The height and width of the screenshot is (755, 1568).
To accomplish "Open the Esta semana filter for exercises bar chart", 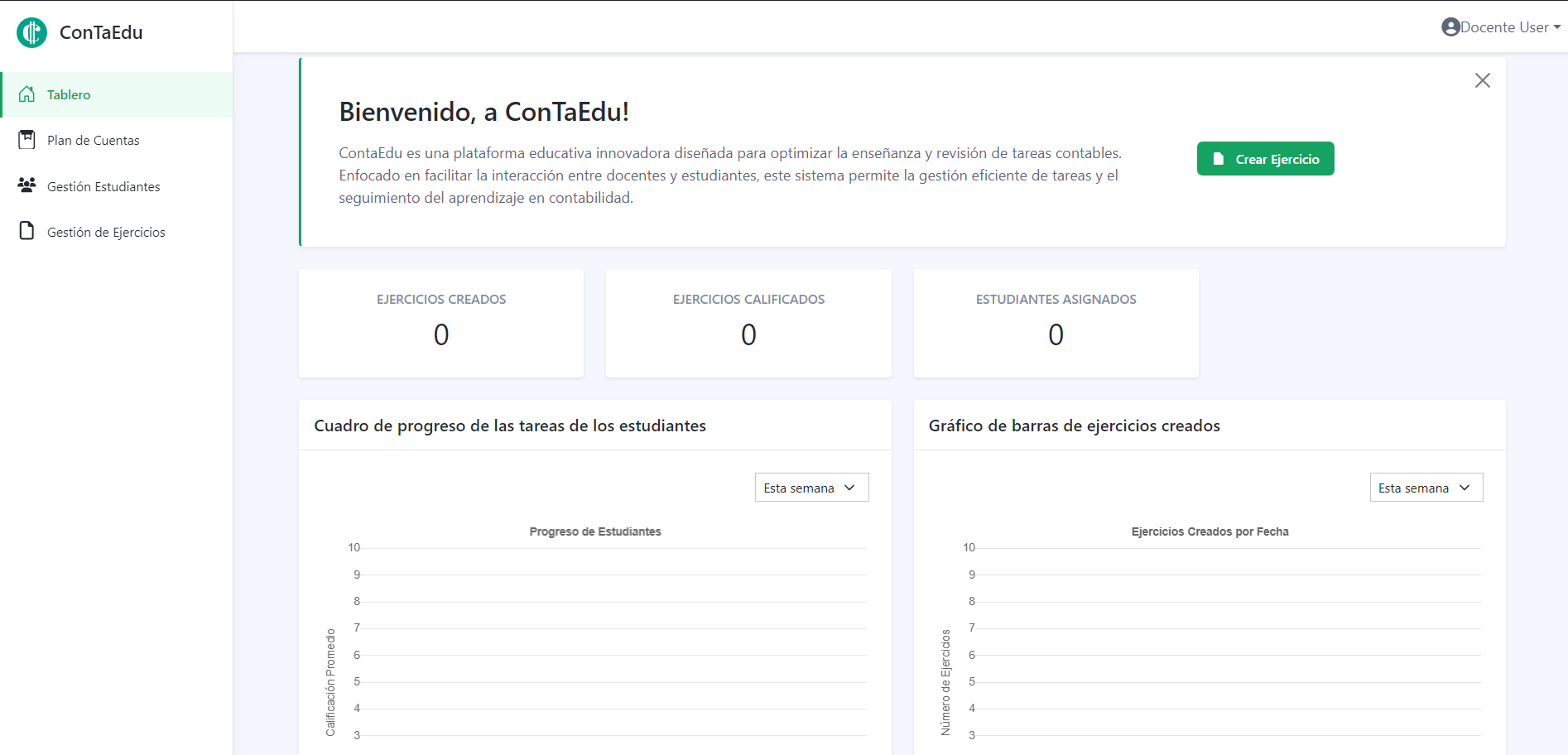I will pyautogui.click(x=1426, y=487).
